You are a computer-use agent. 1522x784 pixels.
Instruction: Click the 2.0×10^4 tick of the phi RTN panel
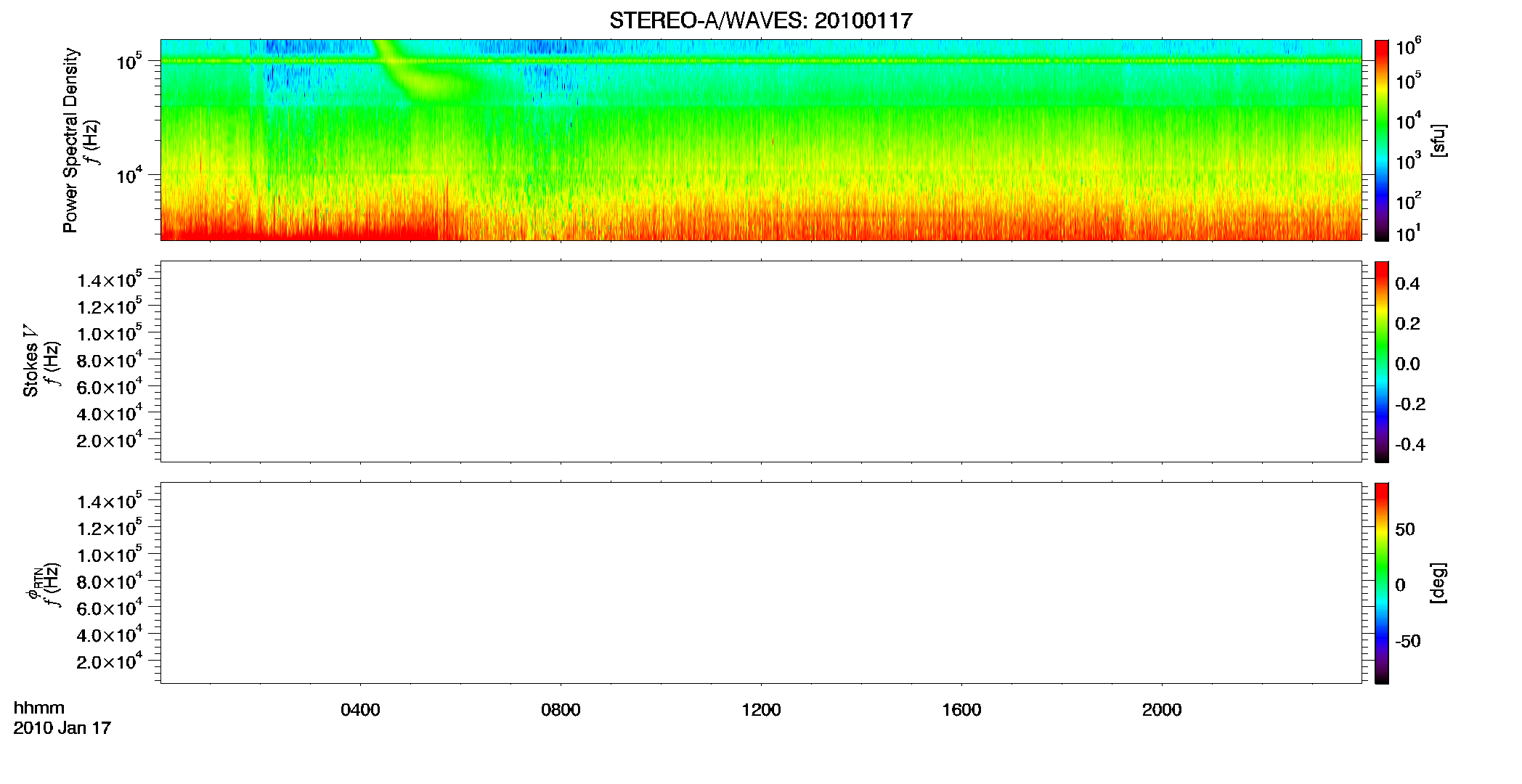110,661
